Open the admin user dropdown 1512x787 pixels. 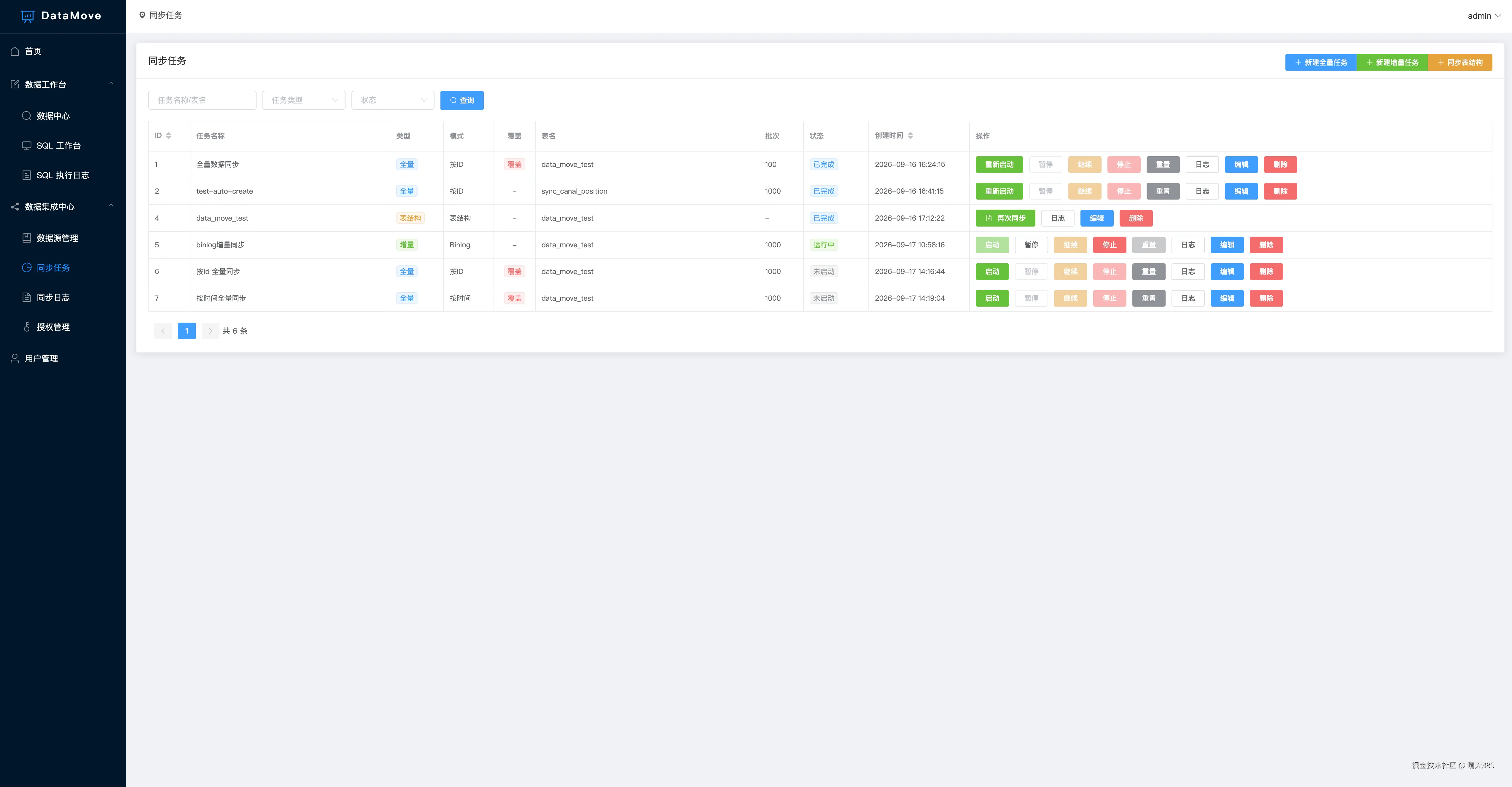tap(1484, 16)
